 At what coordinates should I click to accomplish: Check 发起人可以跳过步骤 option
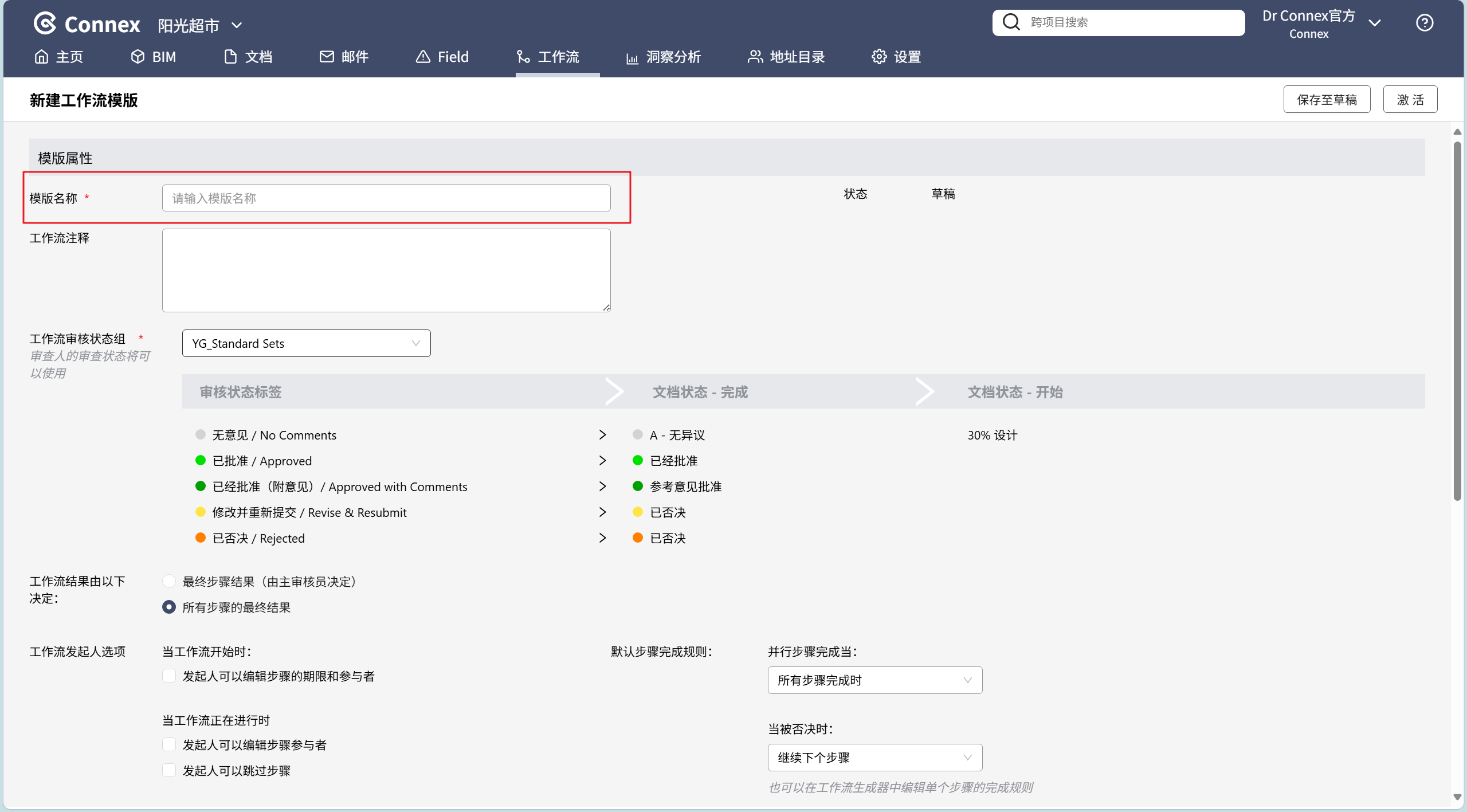coord(169,771)
